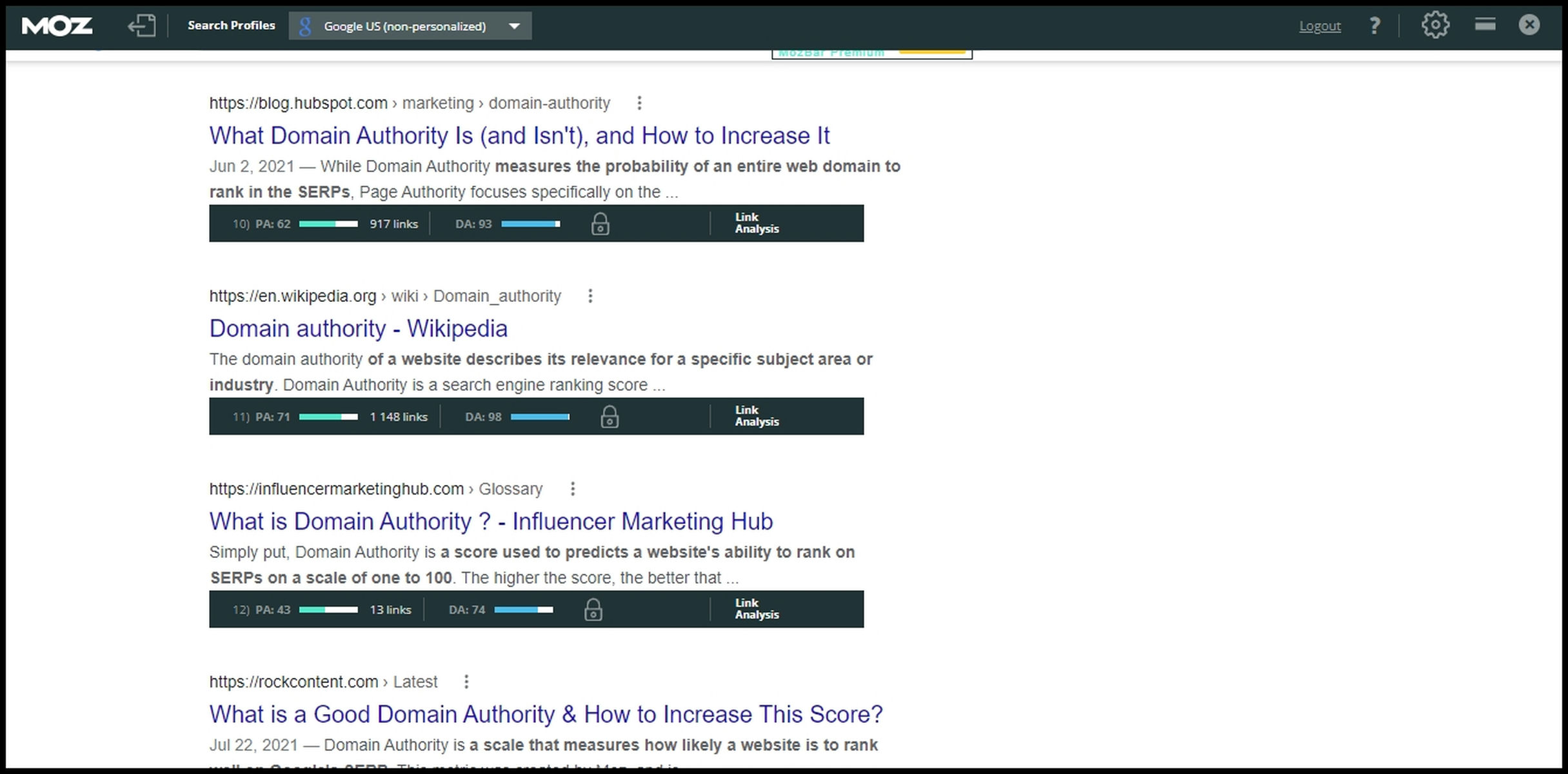The height and width of the screenshot is (774, 1568).
Task: Click the MOZ logo in toolbar
Action: [x=57, y=26]
